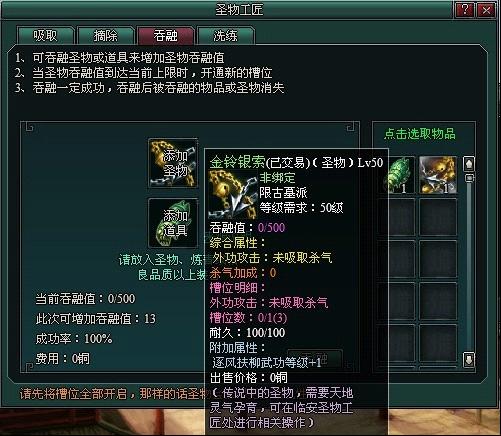Click the 当前吞融值 0/500 text
Viewport: 501px width, 436px height.
point(85,299)
